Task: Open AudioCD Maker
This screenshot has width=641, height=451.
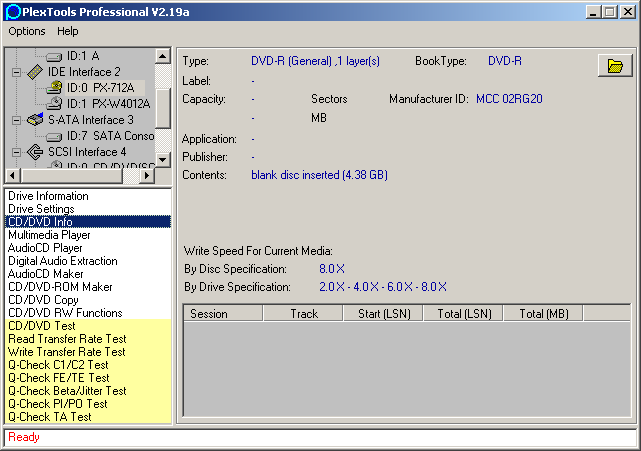Action: coord(88,274)
